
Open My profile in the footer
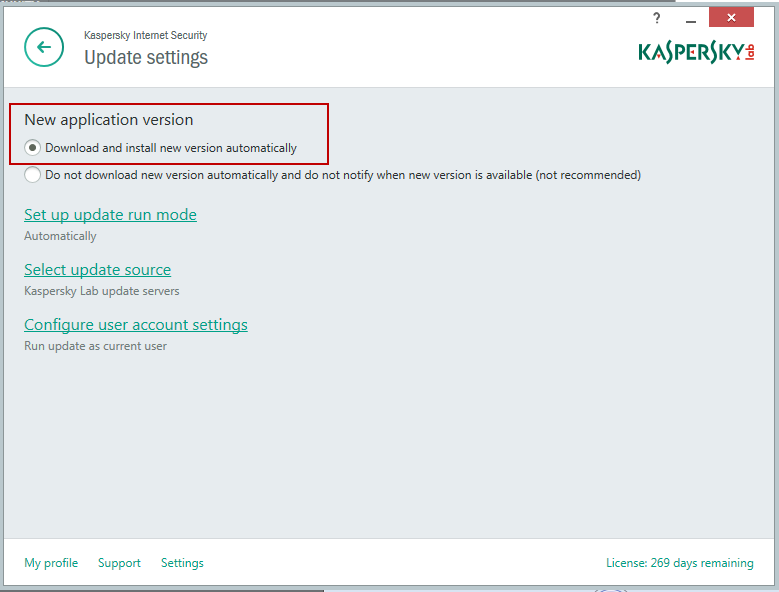(51, 563)
